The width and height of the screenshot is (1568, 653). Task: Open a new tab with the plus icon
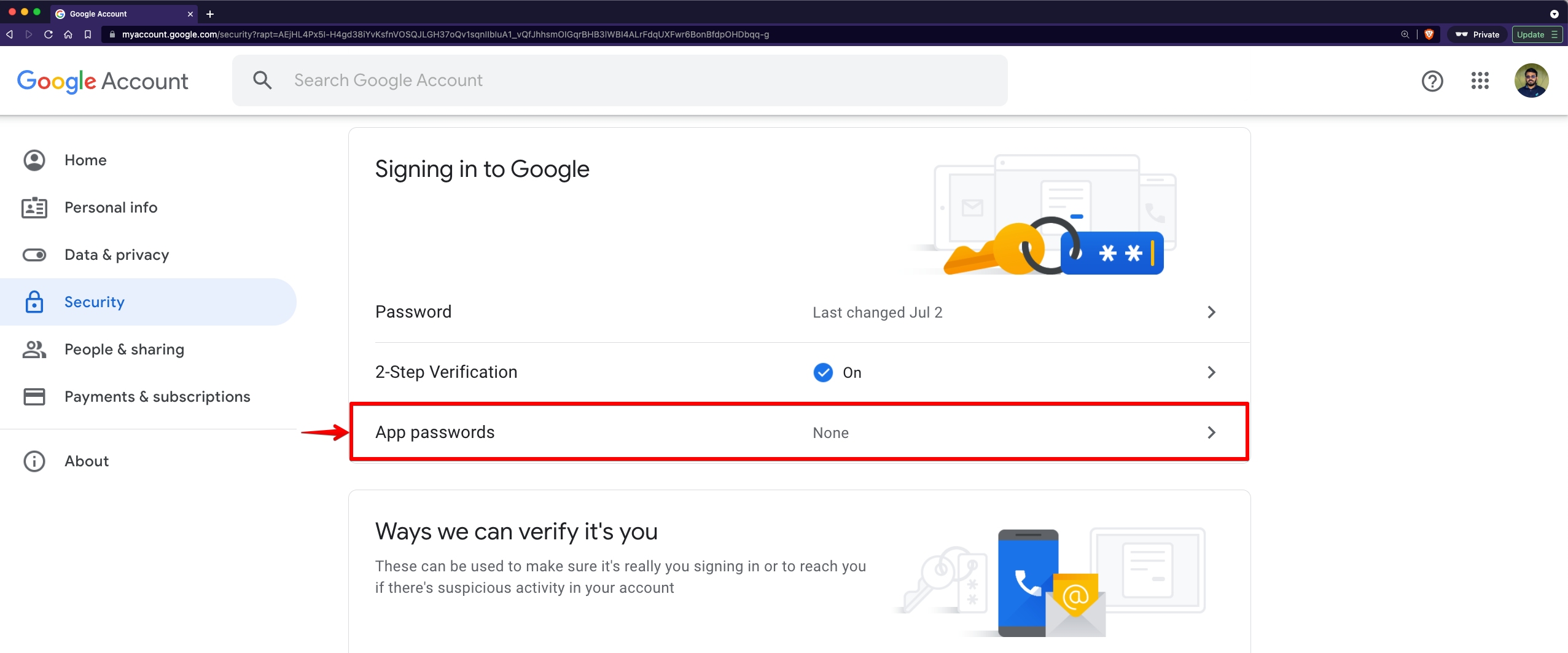(x=210, y=14)
